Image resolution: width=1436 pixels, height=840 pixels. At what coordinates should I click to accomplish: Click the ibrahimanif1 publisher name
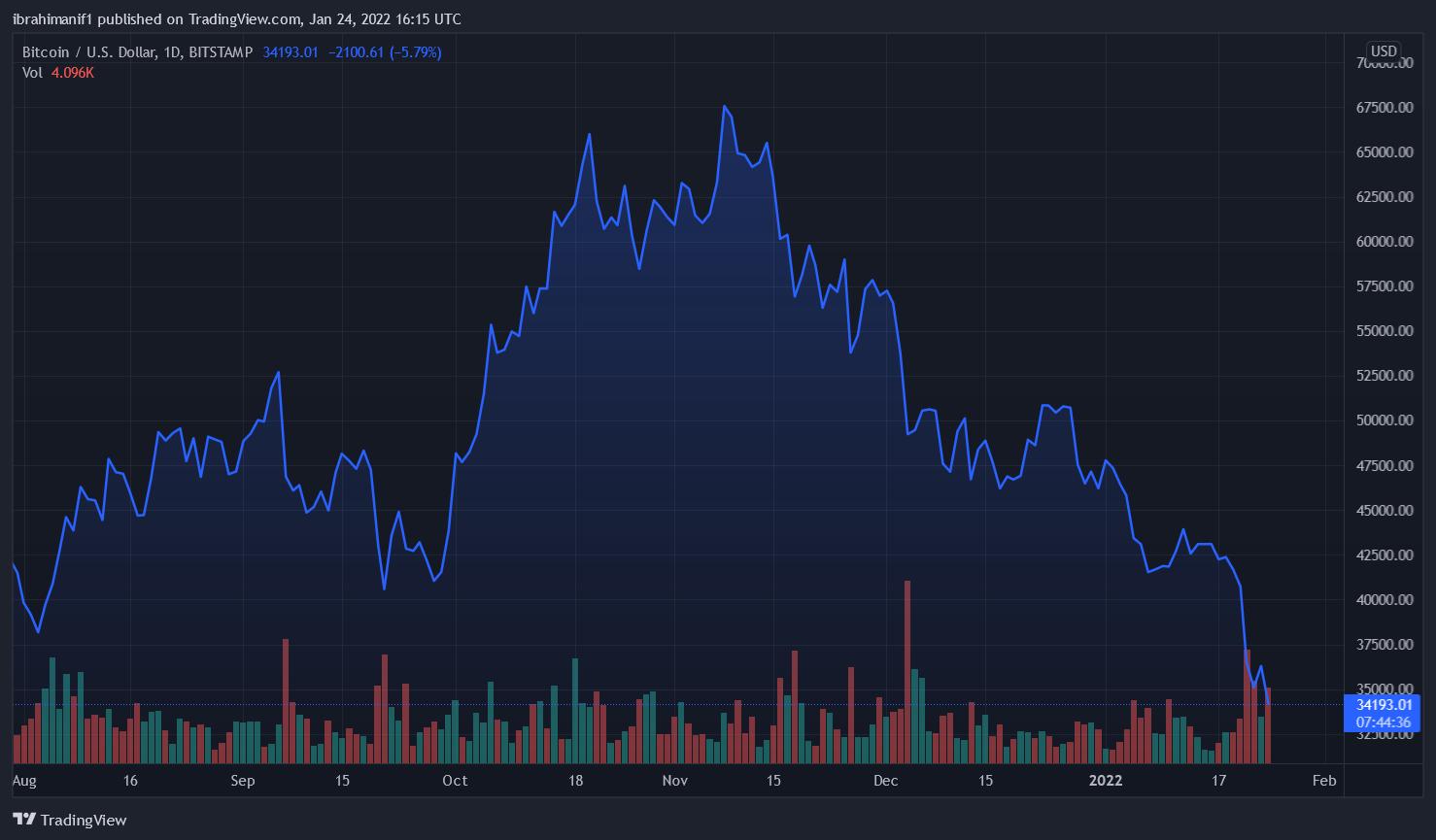(x=52, y=19)
